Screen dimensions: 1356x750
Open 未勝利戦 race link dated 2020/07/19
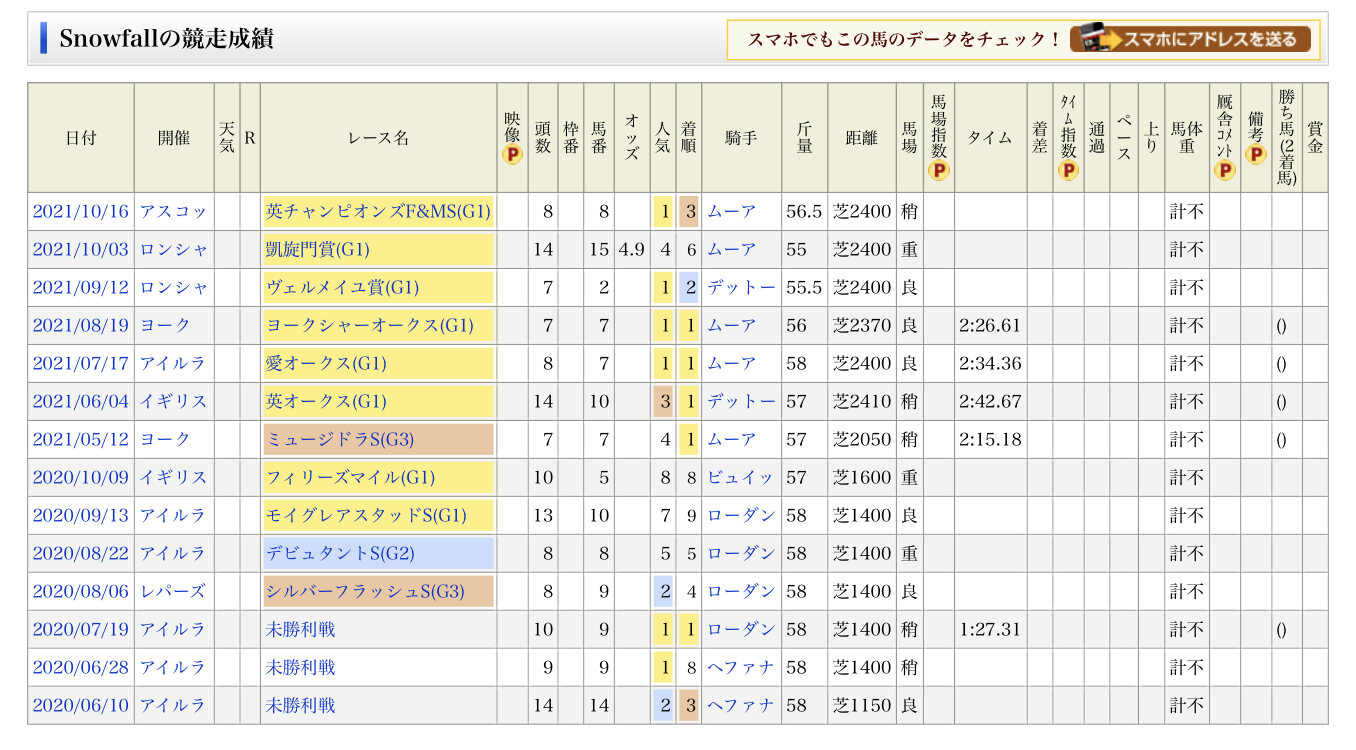point(300,630)
